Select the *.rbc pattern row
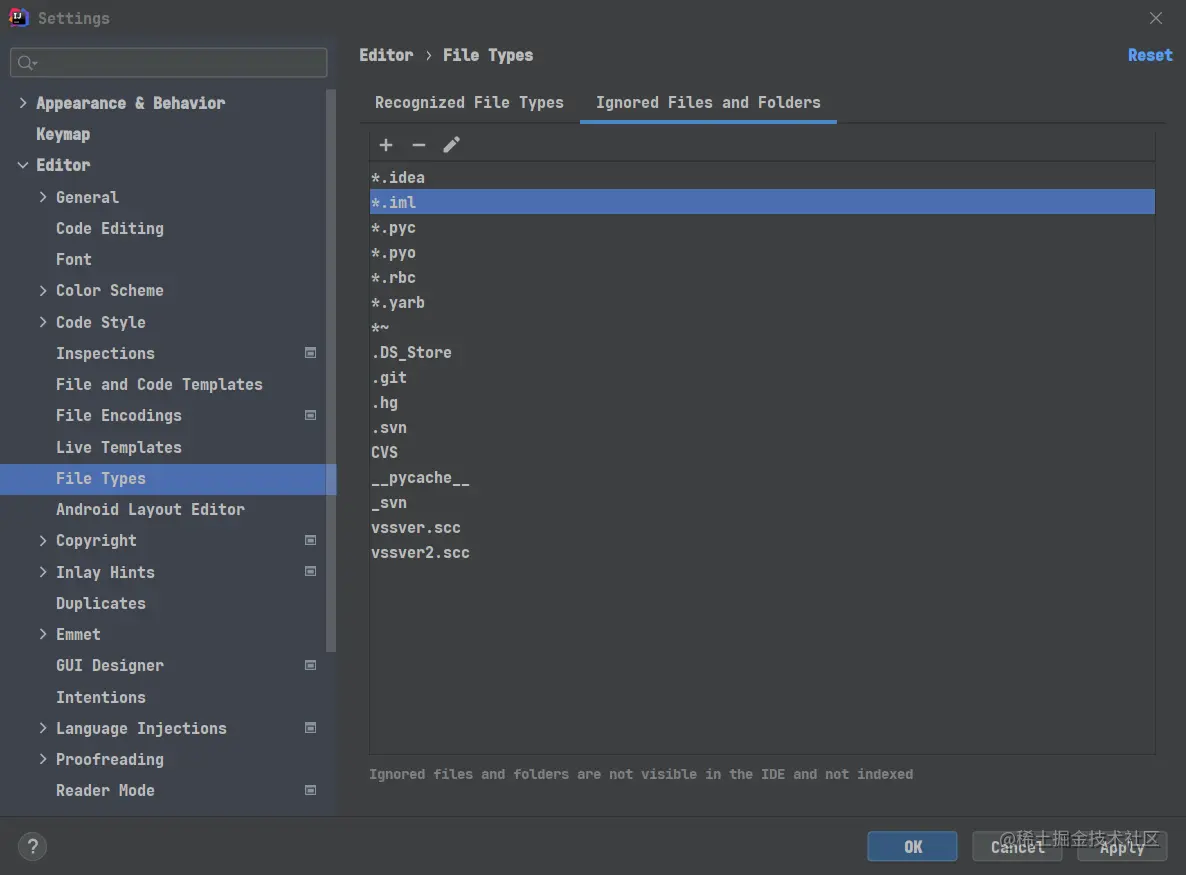 [762, 277]
